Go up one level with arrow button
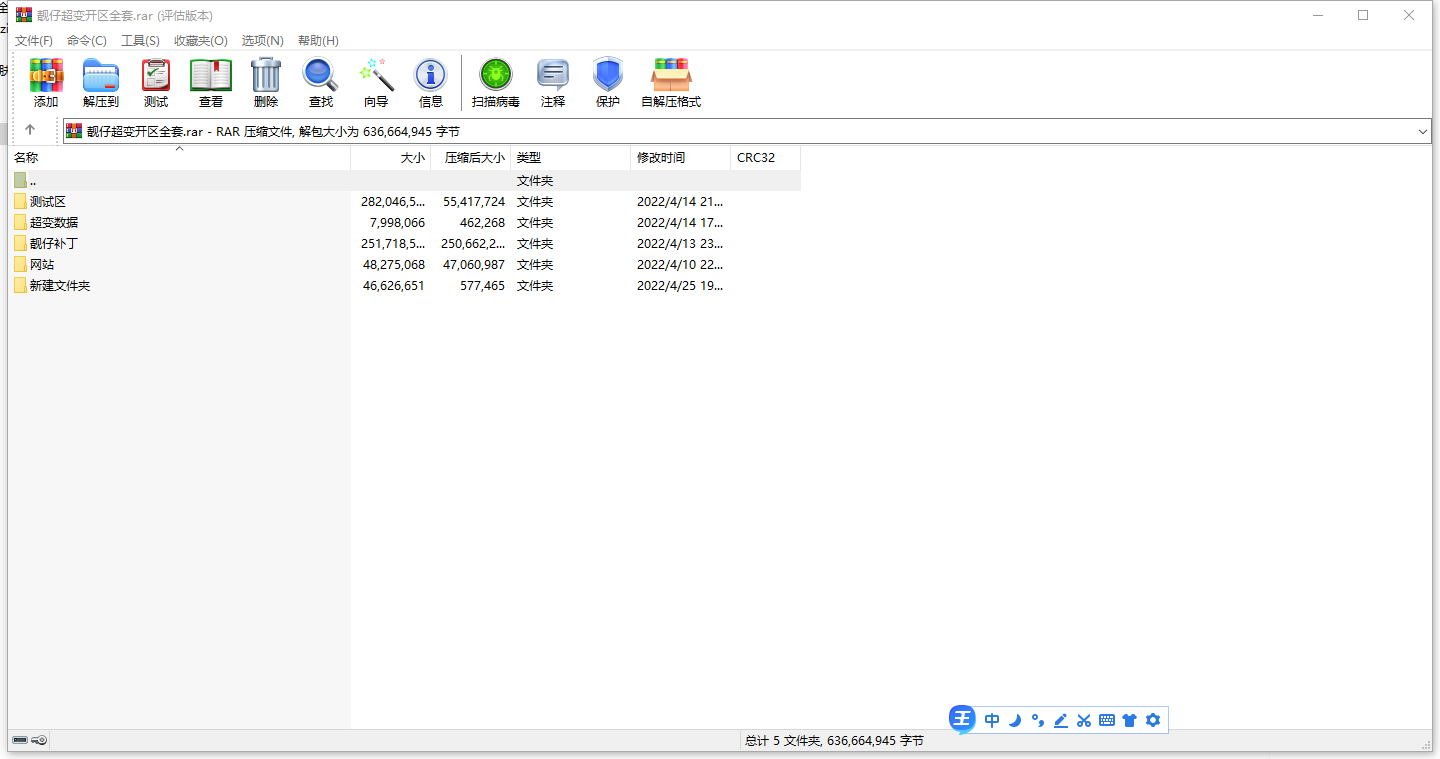 (x=30, y=130)
